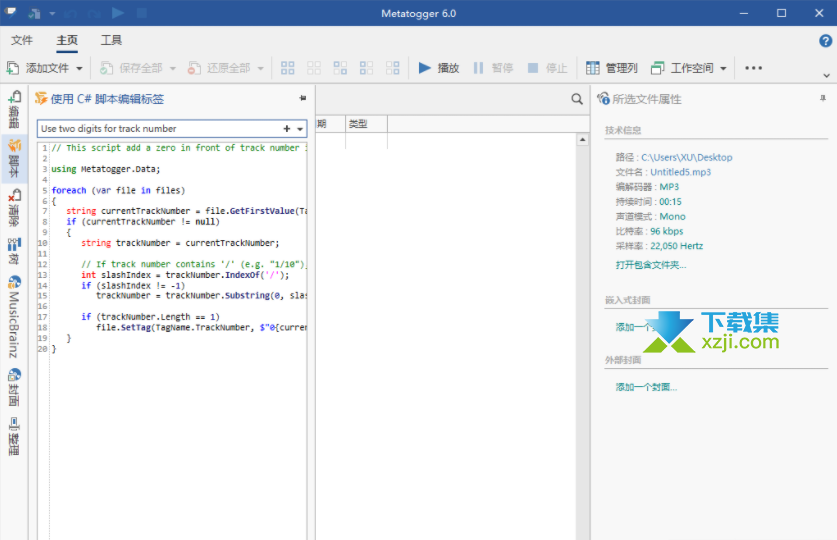Click the redo arrow in the title bar

(x=94, y=13)
